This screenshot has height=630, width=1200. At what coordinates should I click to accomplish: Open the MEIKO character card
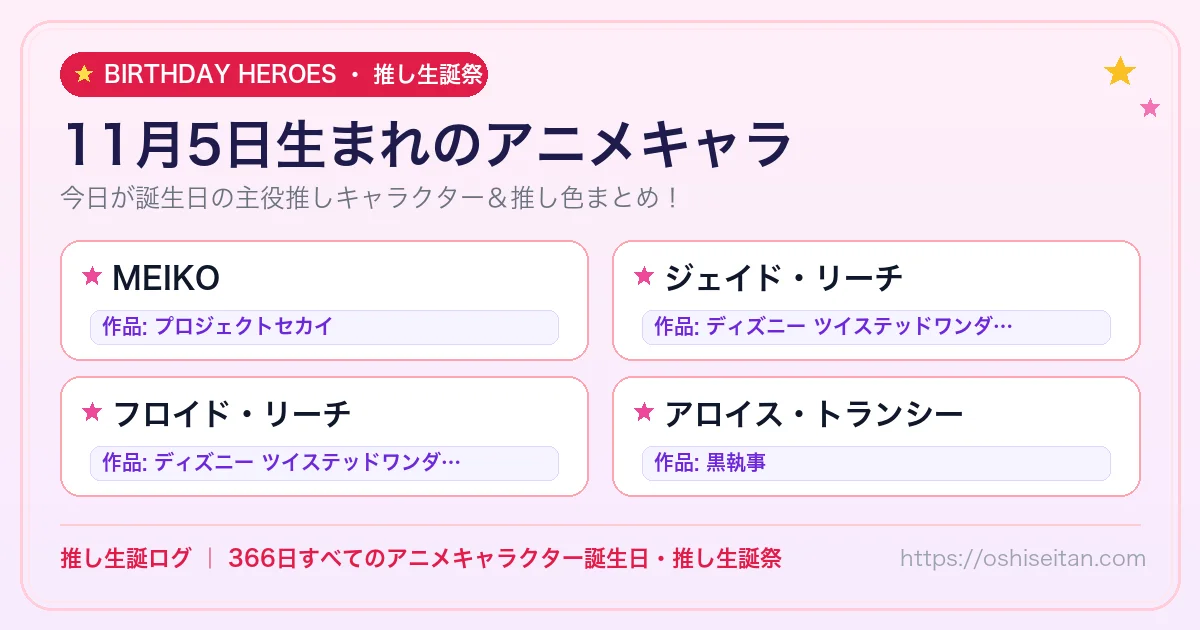tap(324, 300)
